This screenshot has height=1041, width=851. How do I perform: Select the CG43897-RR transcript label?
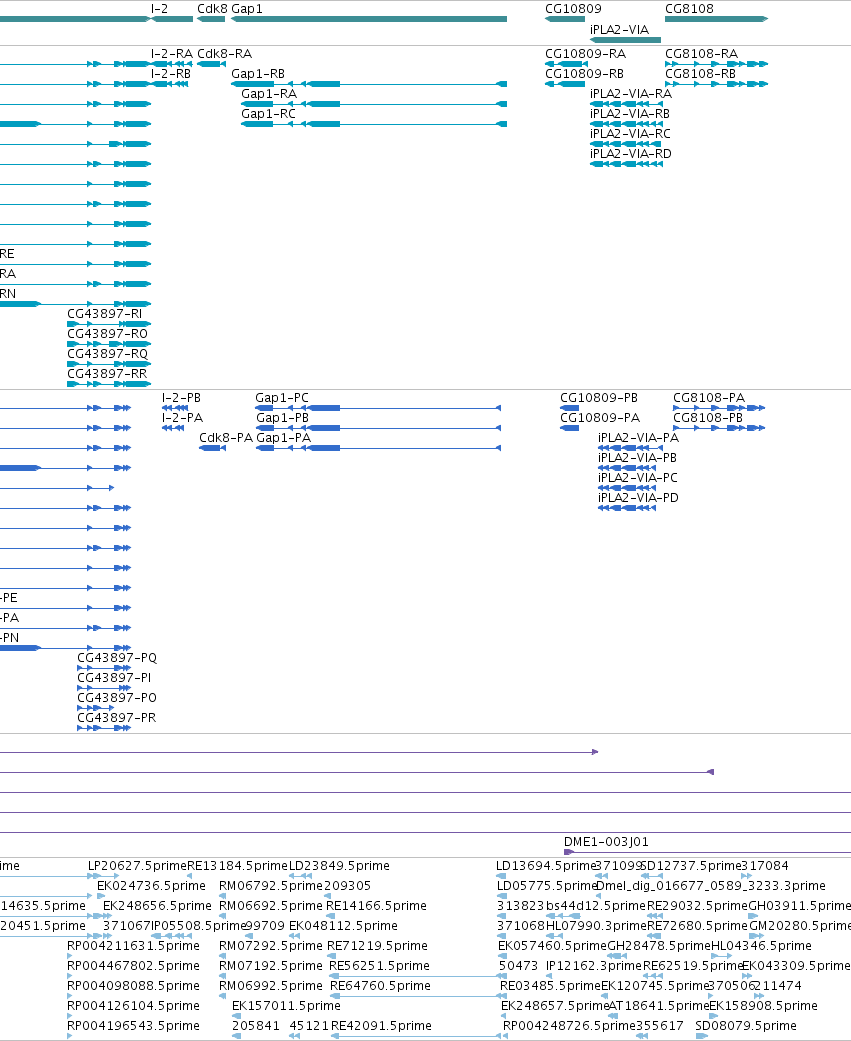coord(108,373)
